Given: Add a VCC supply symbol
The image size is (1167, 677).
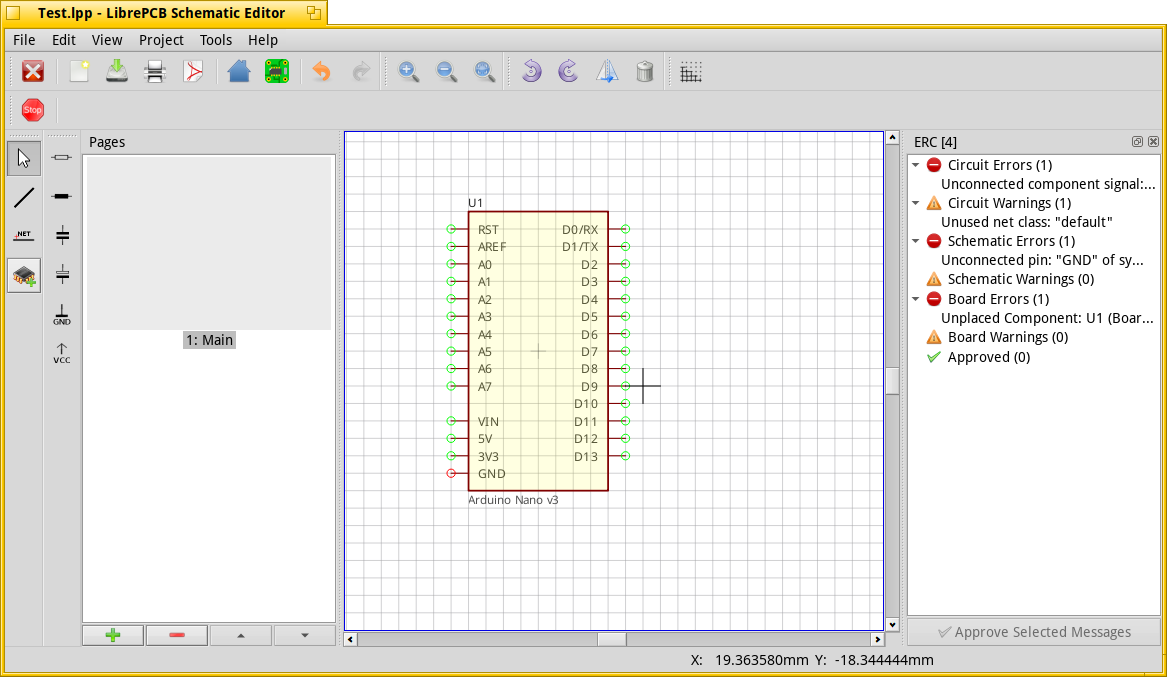Looking at the screenshot, I should [62, 353].
